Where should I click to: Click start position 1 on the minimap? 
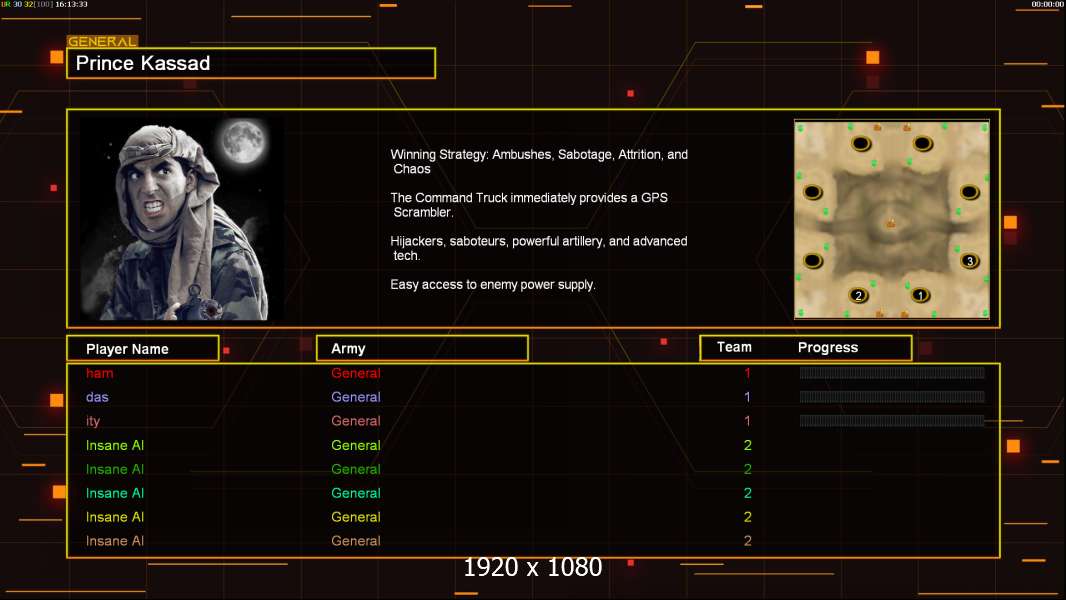click(920, 295)
